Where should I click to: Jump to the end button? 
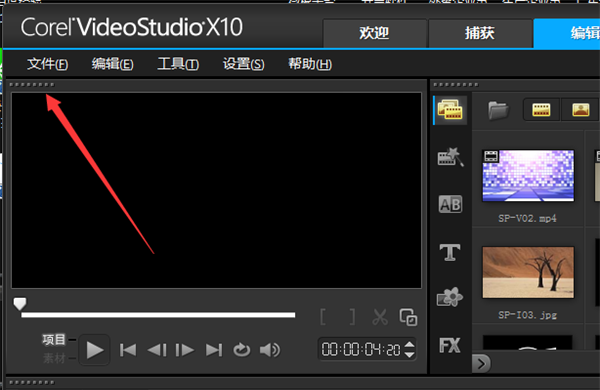coord(214,350)
